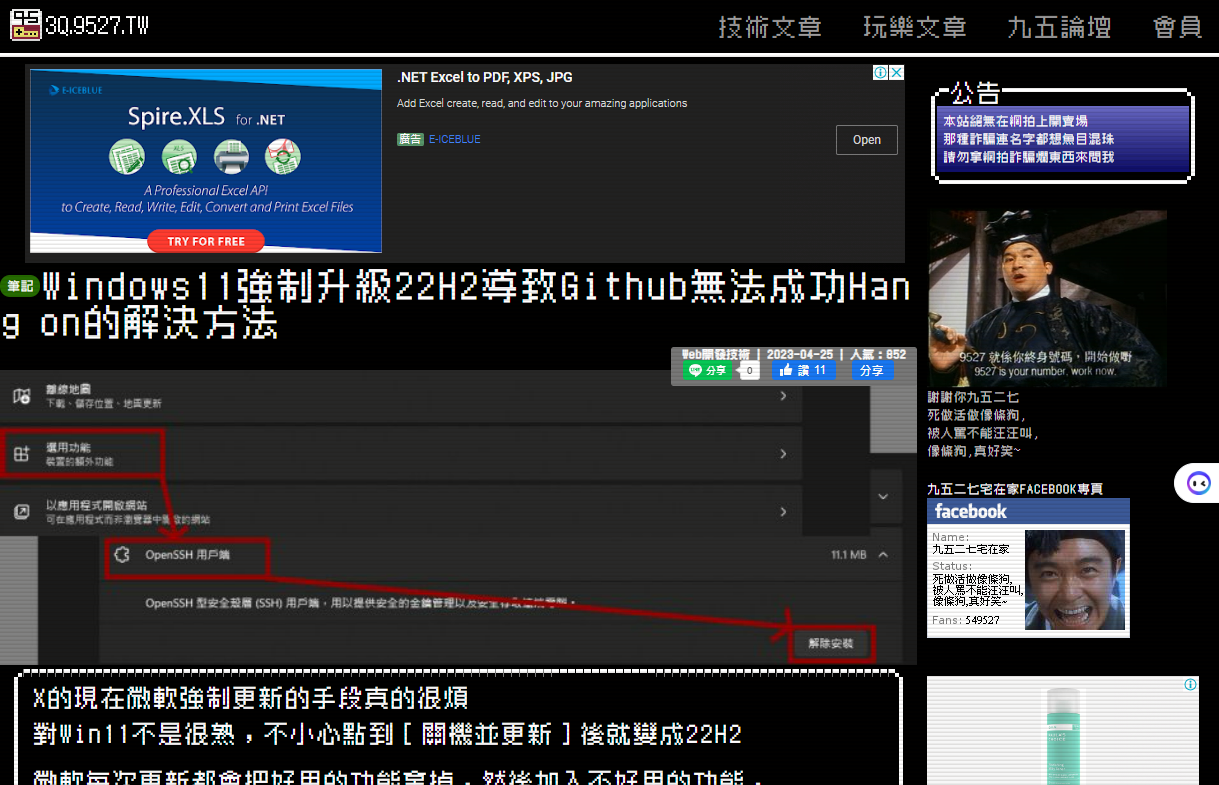
Task: Open the 會員 member menu
Action: (x=1178, y=27)
